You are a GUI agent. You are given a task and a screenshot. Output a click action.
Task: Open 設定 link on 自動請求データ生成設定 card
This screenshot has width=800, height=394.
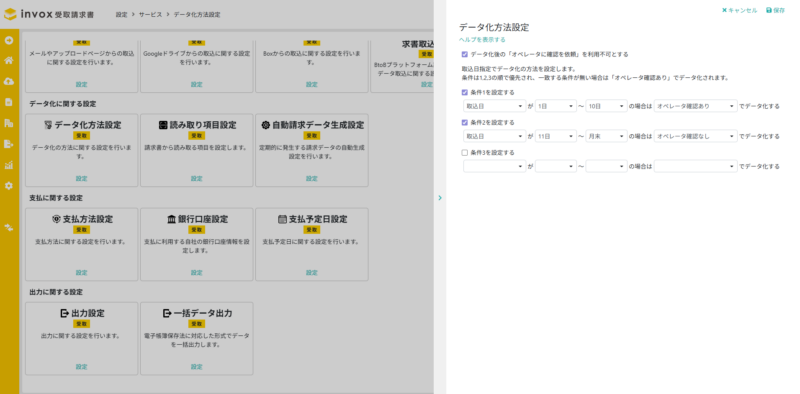[312, 179]
